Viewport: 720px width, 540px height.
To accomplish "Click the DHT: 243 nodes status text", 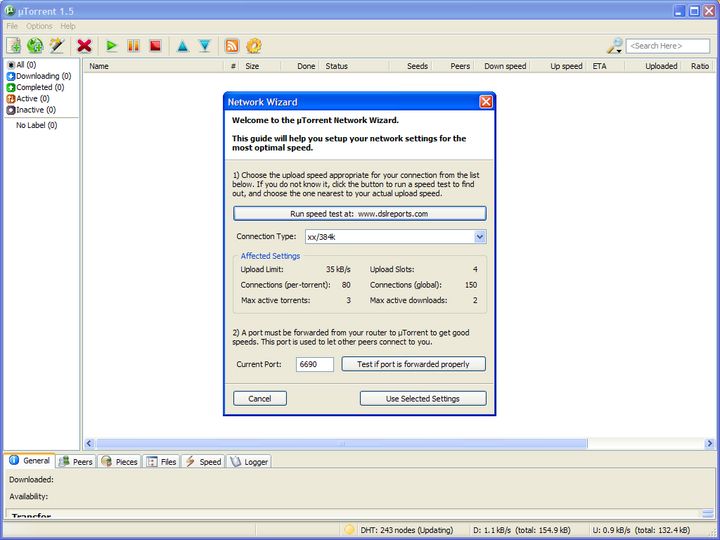I will pos(406,530).
